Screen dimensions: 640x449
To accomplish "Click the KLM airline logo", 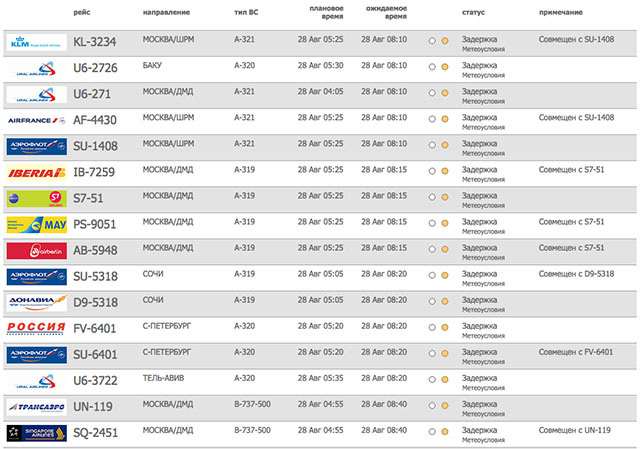I will point(36,42).
